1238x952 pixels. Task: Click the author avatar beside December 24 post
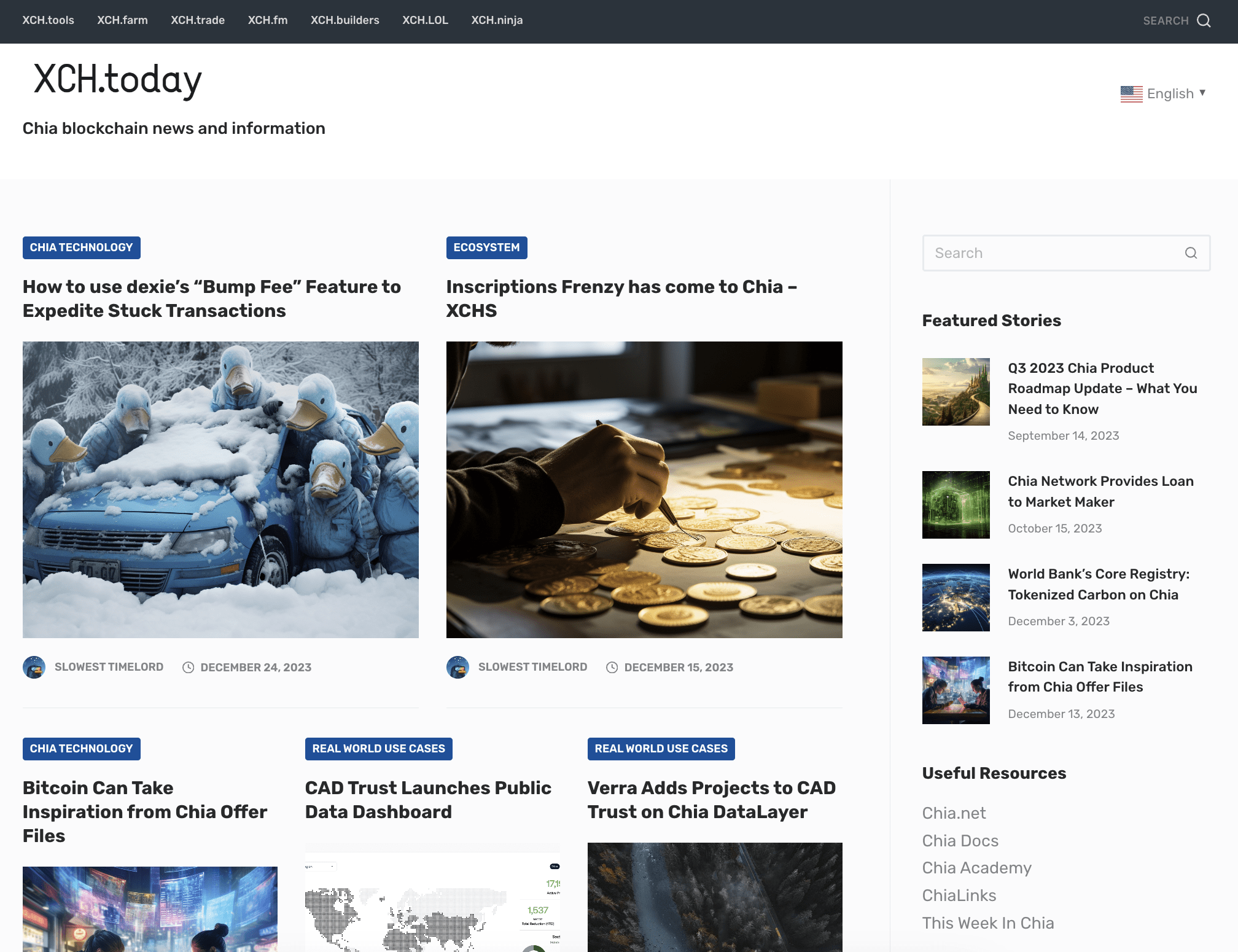[x=34, y=667]
